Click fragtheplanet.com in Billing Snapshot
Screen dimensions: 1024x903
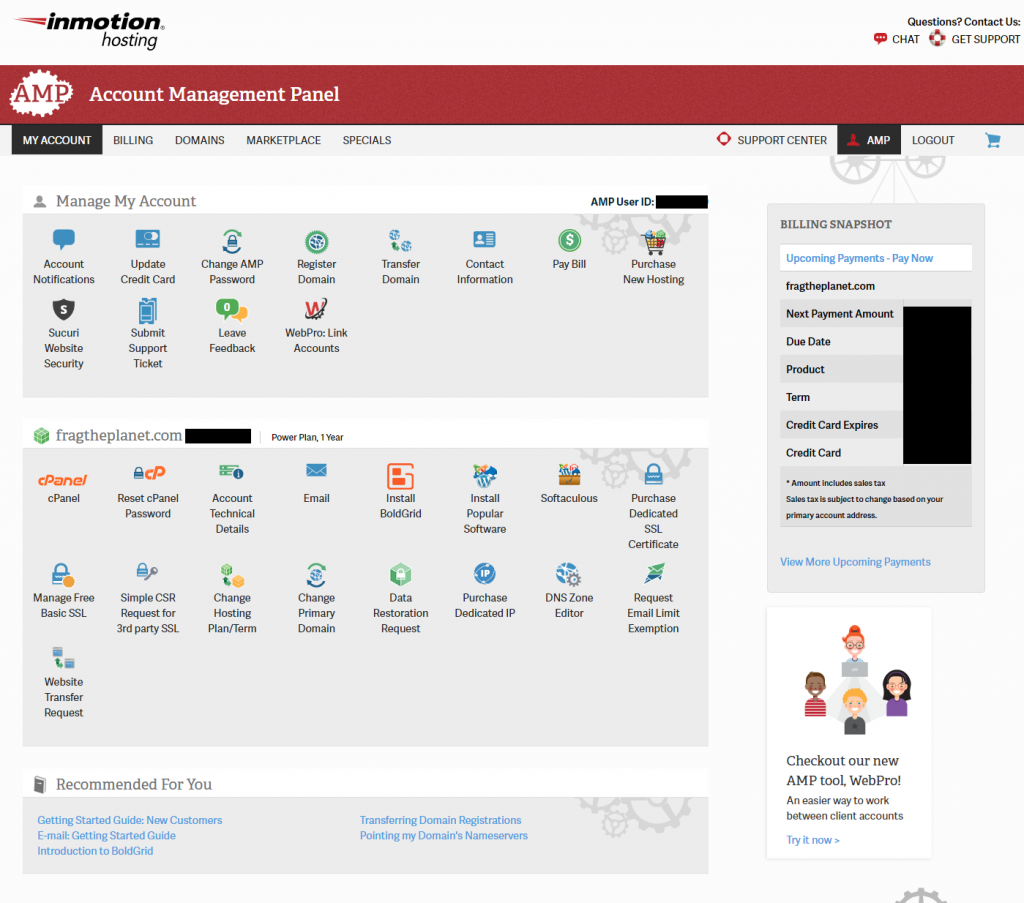pyautogui.click(x=830, y=286)
